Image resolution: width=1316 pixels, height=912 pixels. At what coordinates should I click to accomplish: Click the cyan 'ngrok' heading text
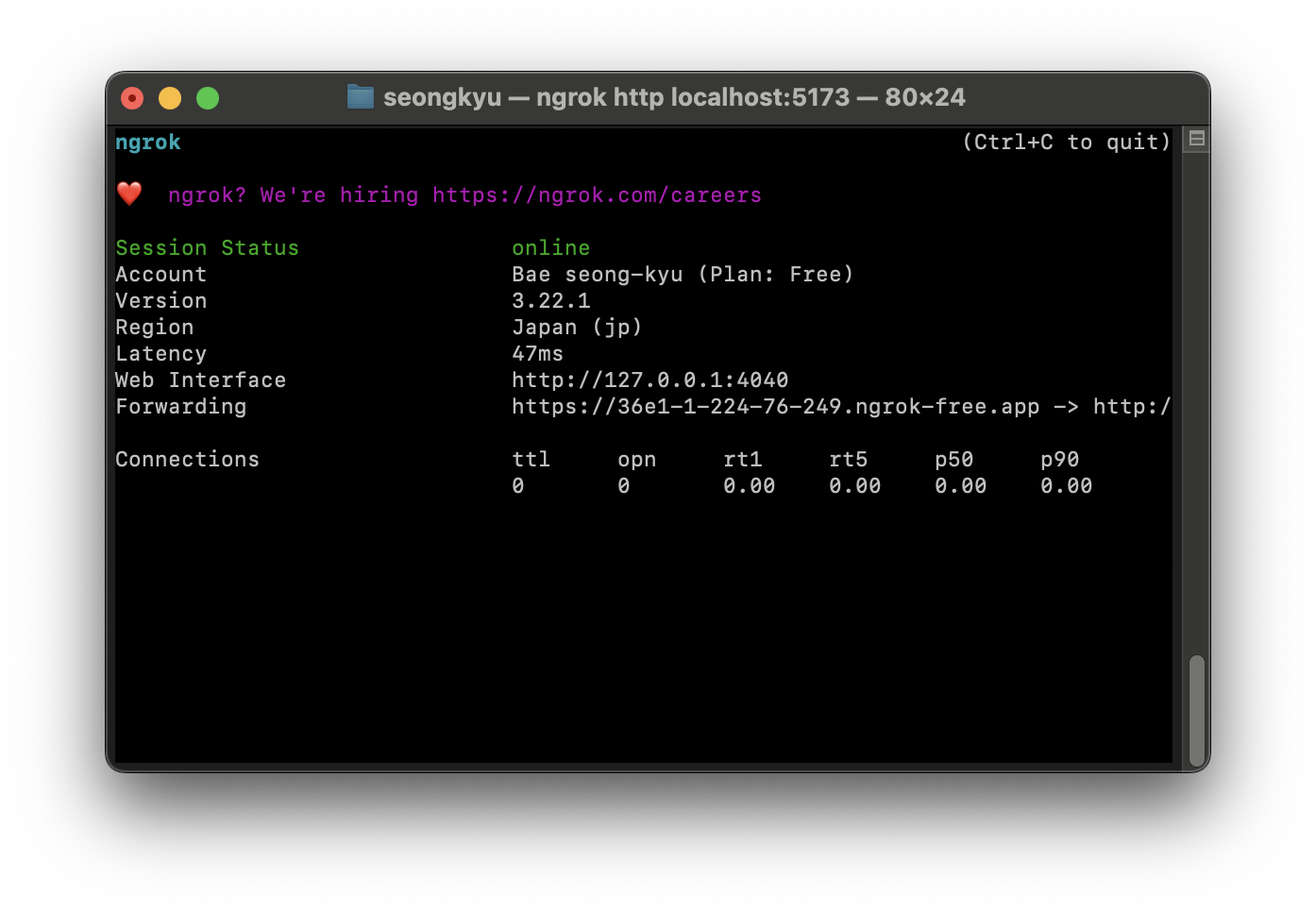(148, 143)
